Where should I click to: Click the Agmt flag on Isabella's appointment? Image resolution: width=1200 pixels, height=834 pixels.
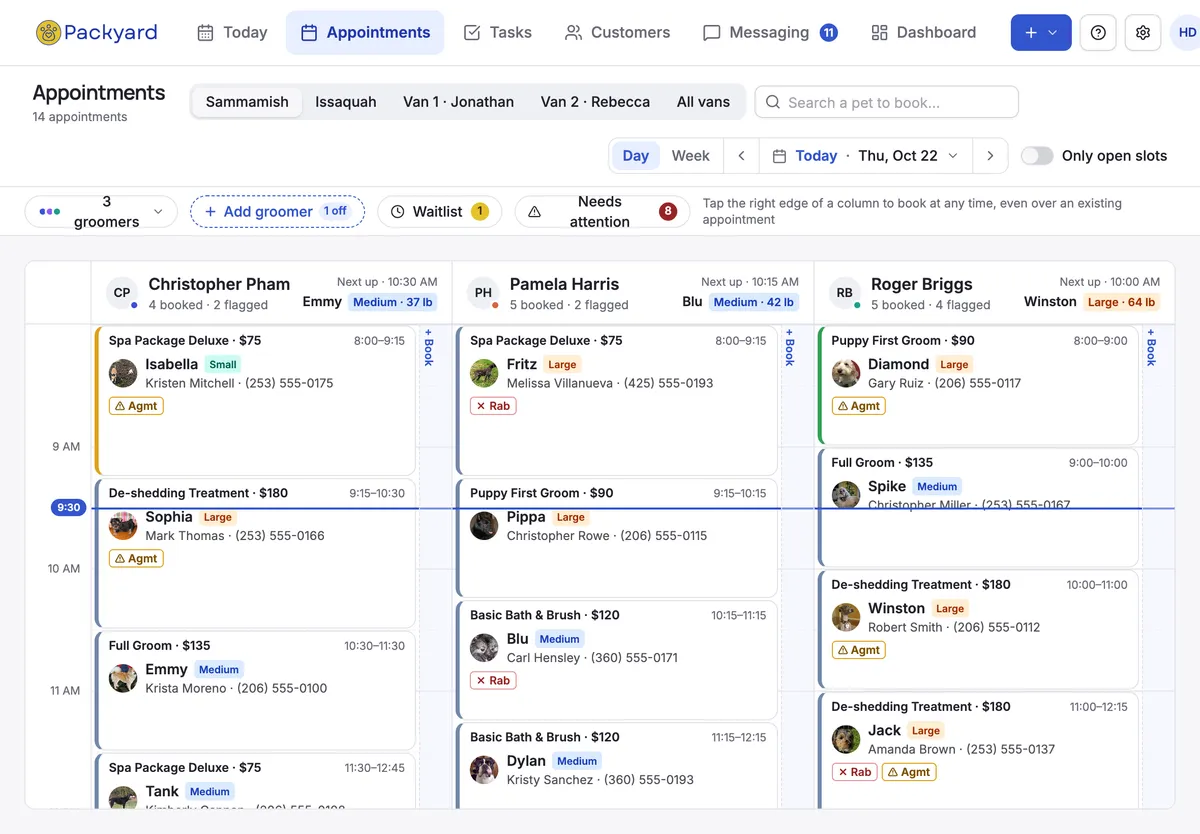coord(136,406)
